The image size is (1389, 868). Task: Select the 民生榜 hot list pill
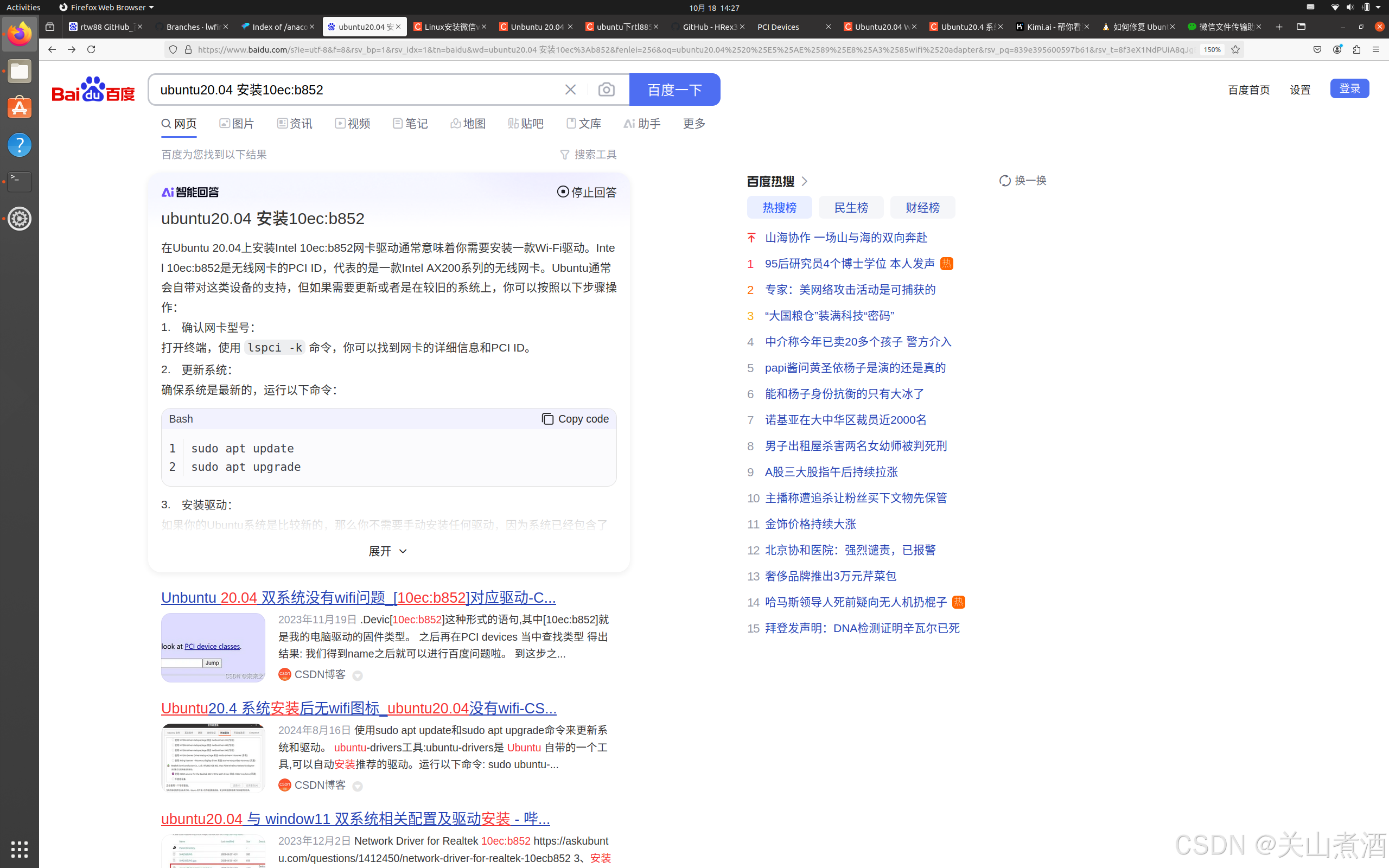click(851, 207)
